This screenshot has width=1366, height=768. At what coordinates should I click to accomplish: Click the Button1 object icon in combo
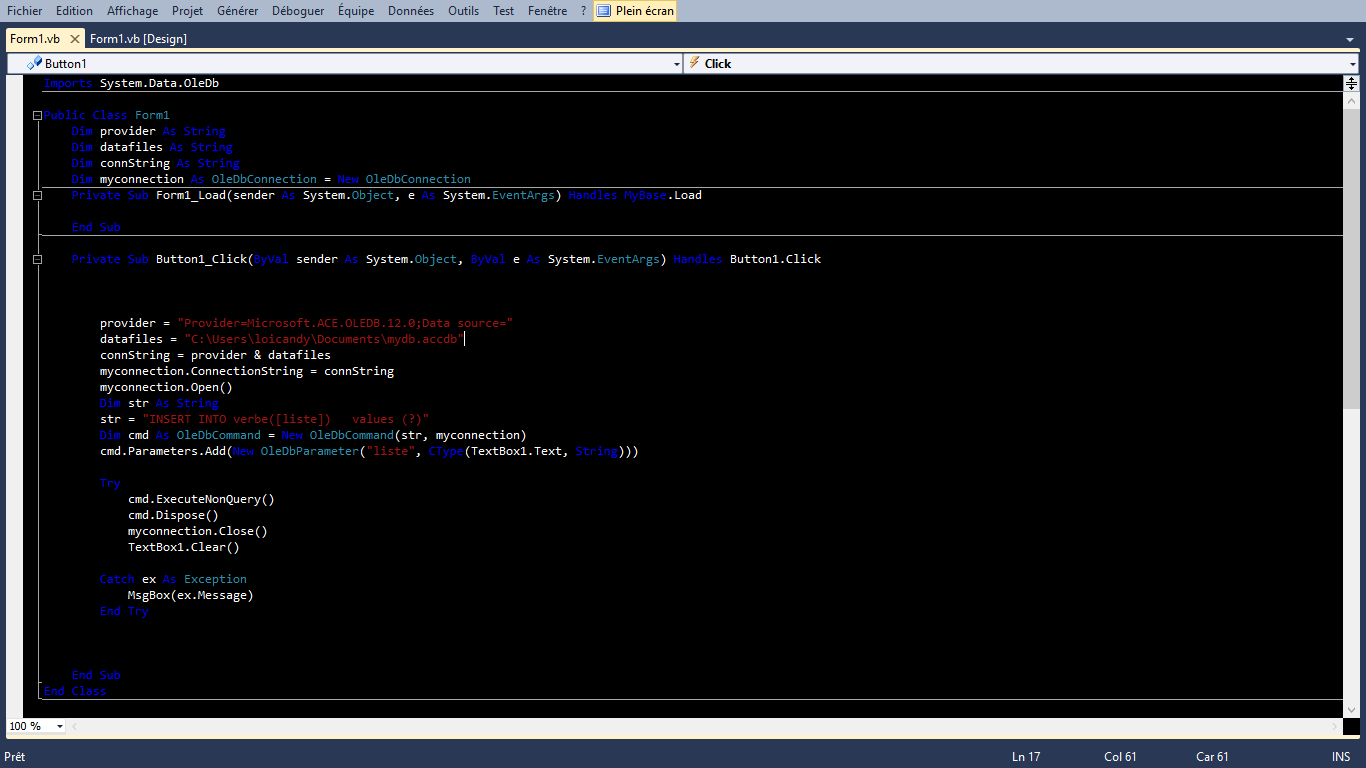34,63
